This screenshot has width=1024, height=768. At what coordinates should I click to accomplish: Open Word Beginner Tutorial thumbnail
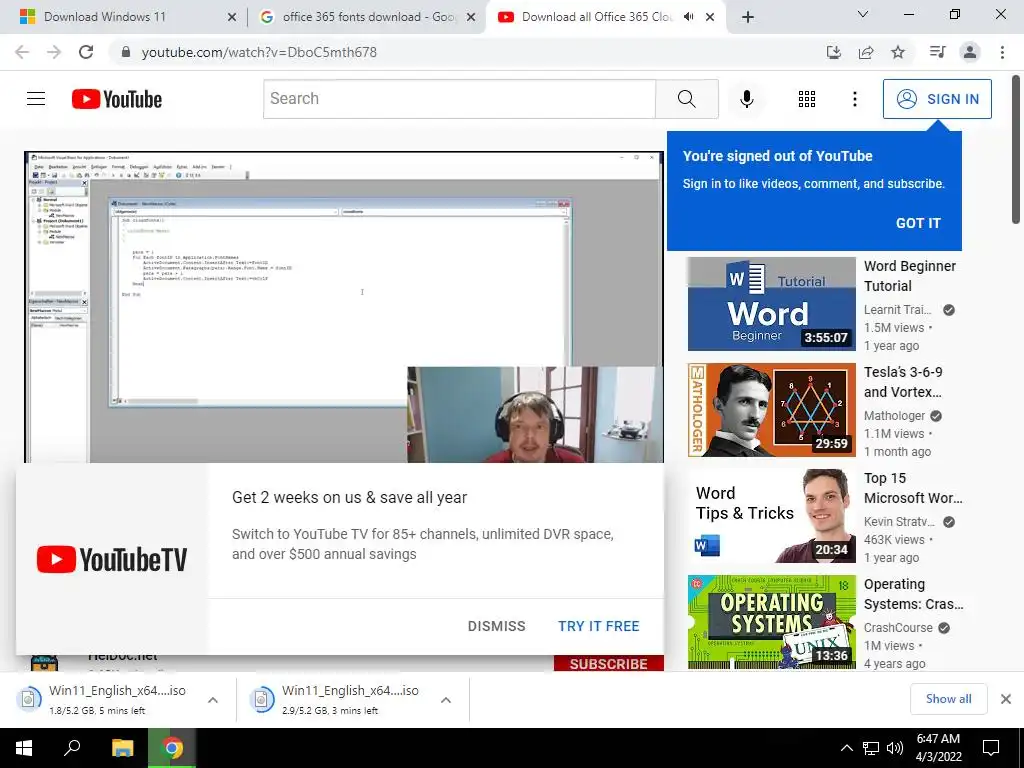[771, 304]
